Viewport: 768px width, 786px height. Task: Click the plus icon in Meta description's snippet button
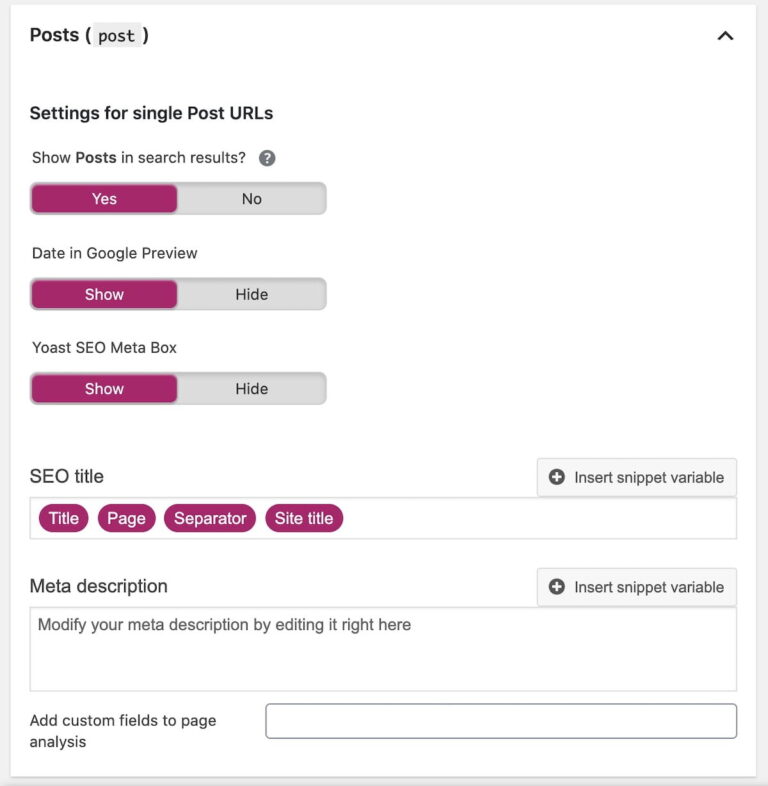pyautogui.click(x=557, y=587)
